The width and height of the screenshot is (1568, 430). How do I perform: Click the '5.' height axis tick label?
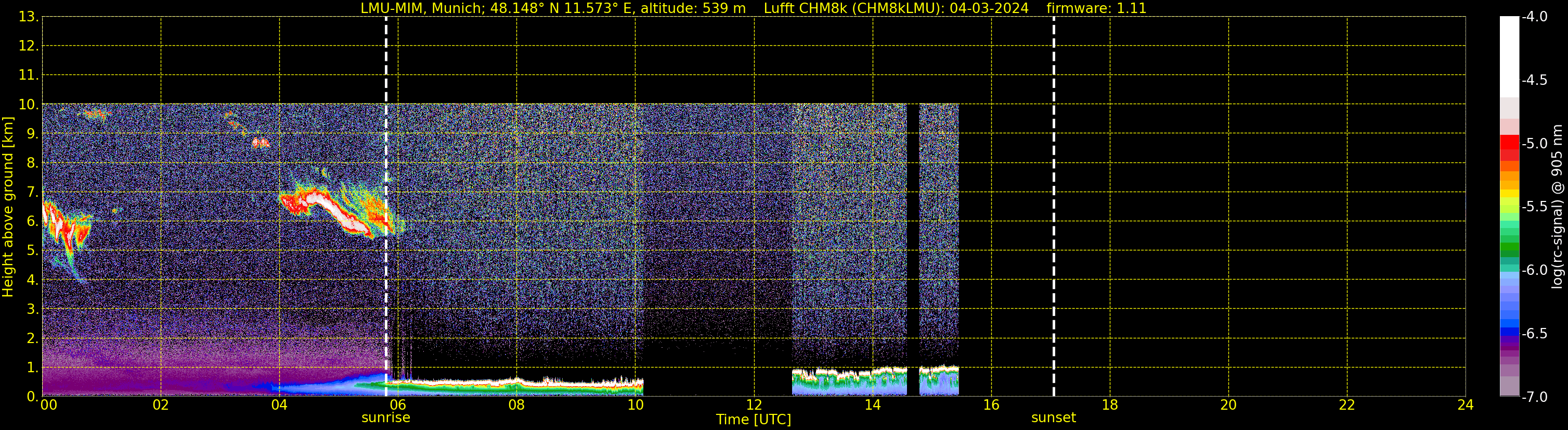point(32,251)
